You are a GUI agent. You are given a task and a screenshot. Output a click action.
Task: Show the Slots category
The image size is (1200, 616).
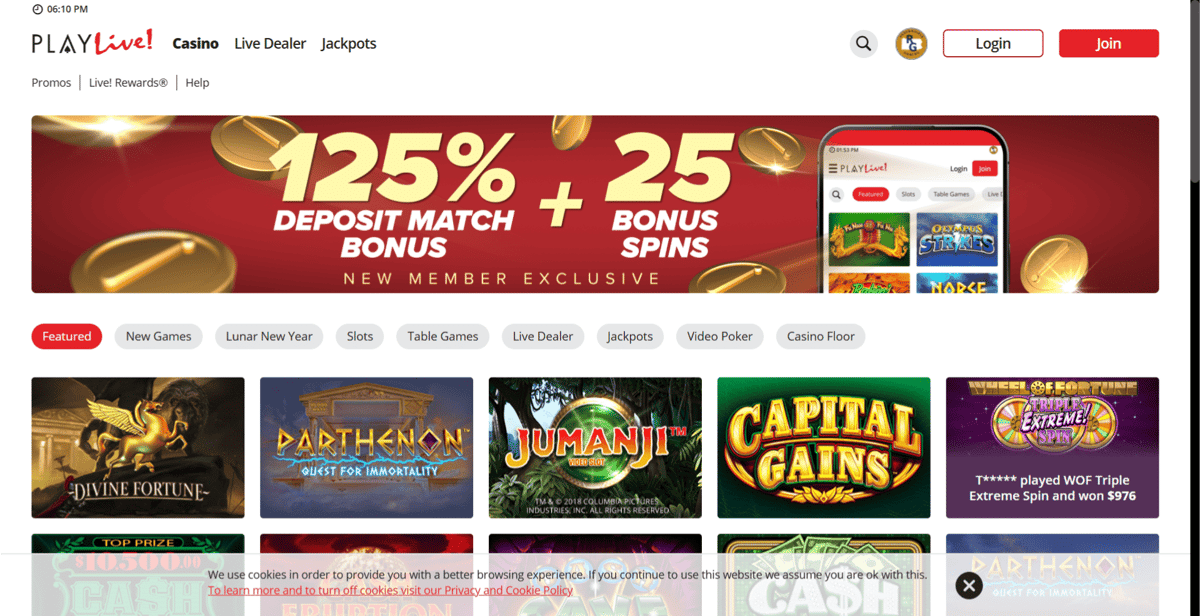(x=360, y=336)
